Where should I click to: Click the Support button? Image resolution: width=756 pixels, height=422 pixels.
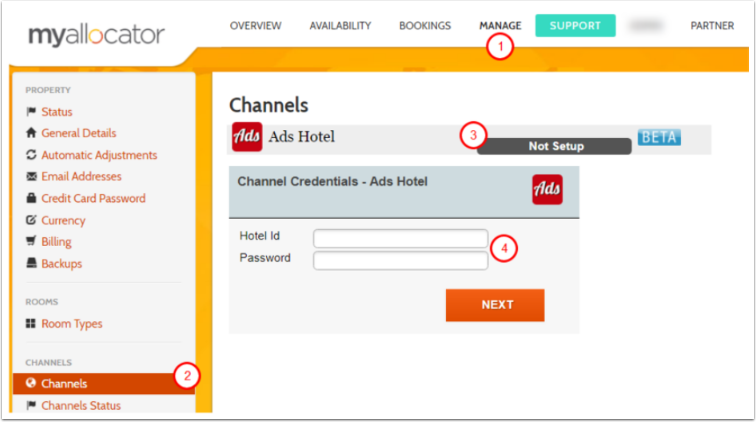[575, 26]
